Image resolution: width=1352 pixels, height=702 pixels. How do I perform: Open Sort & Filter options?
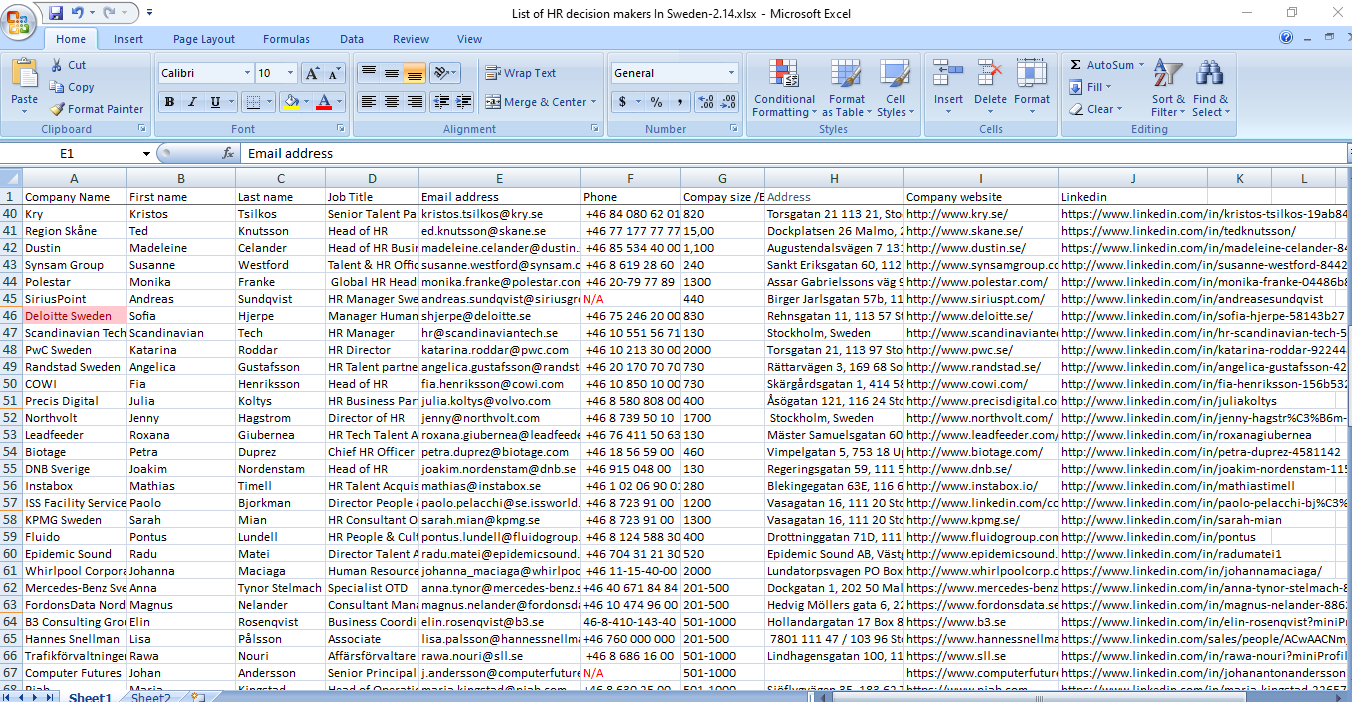tap(1168, 88)
